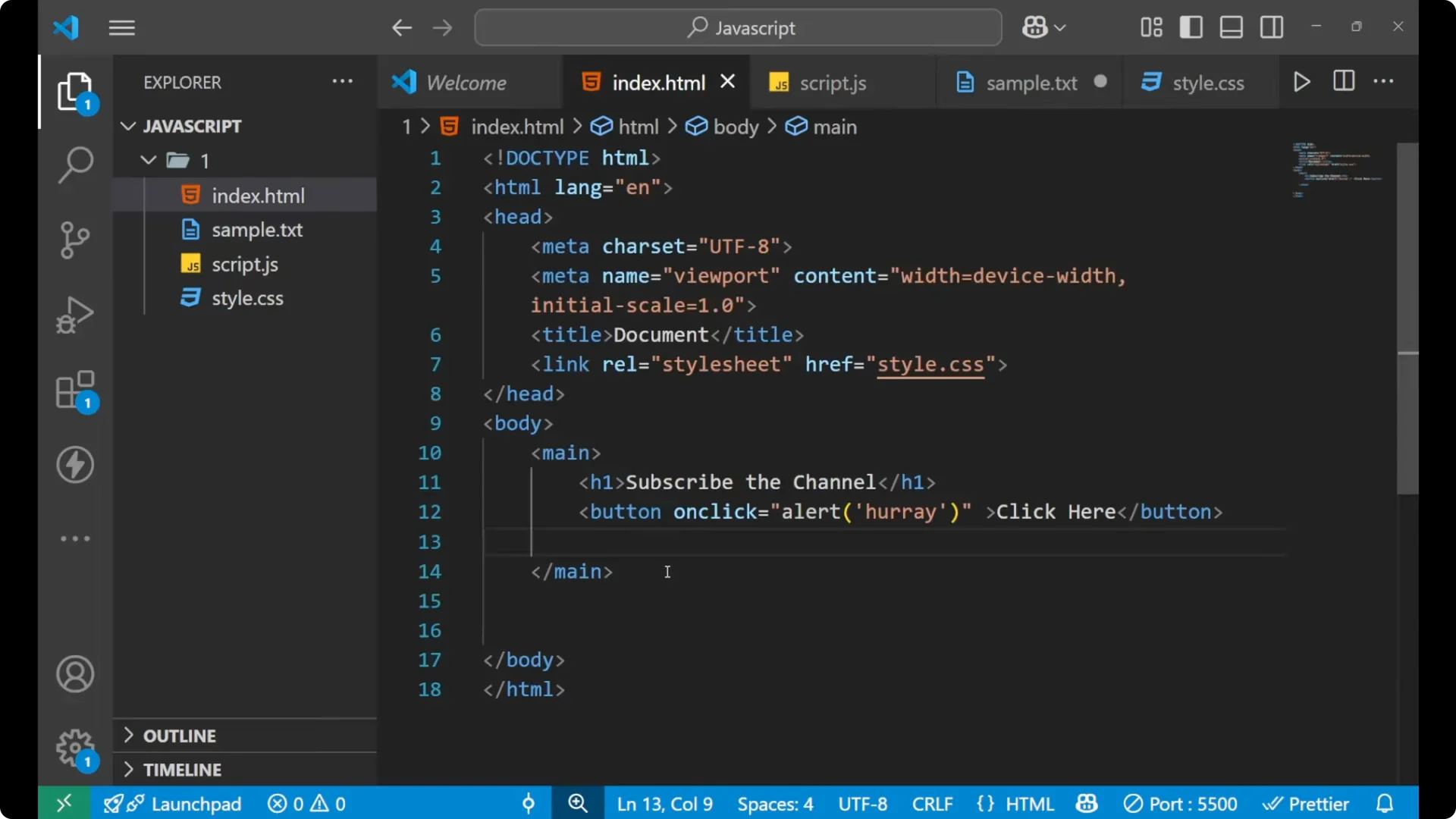Click the Prettier status bar button

click(1306, 803)
